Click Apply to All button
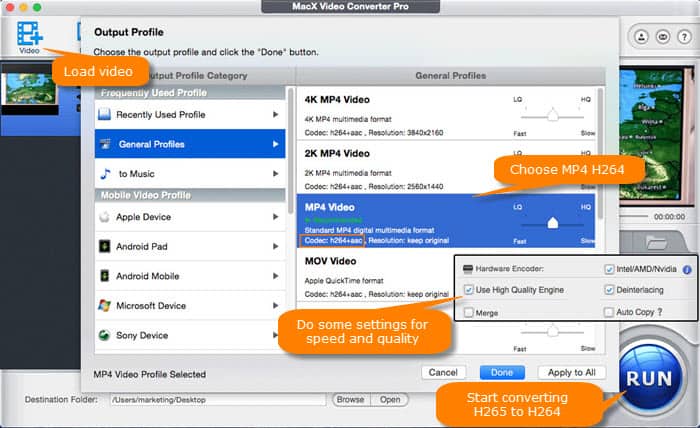700x428 pixels. coord(571,372)
